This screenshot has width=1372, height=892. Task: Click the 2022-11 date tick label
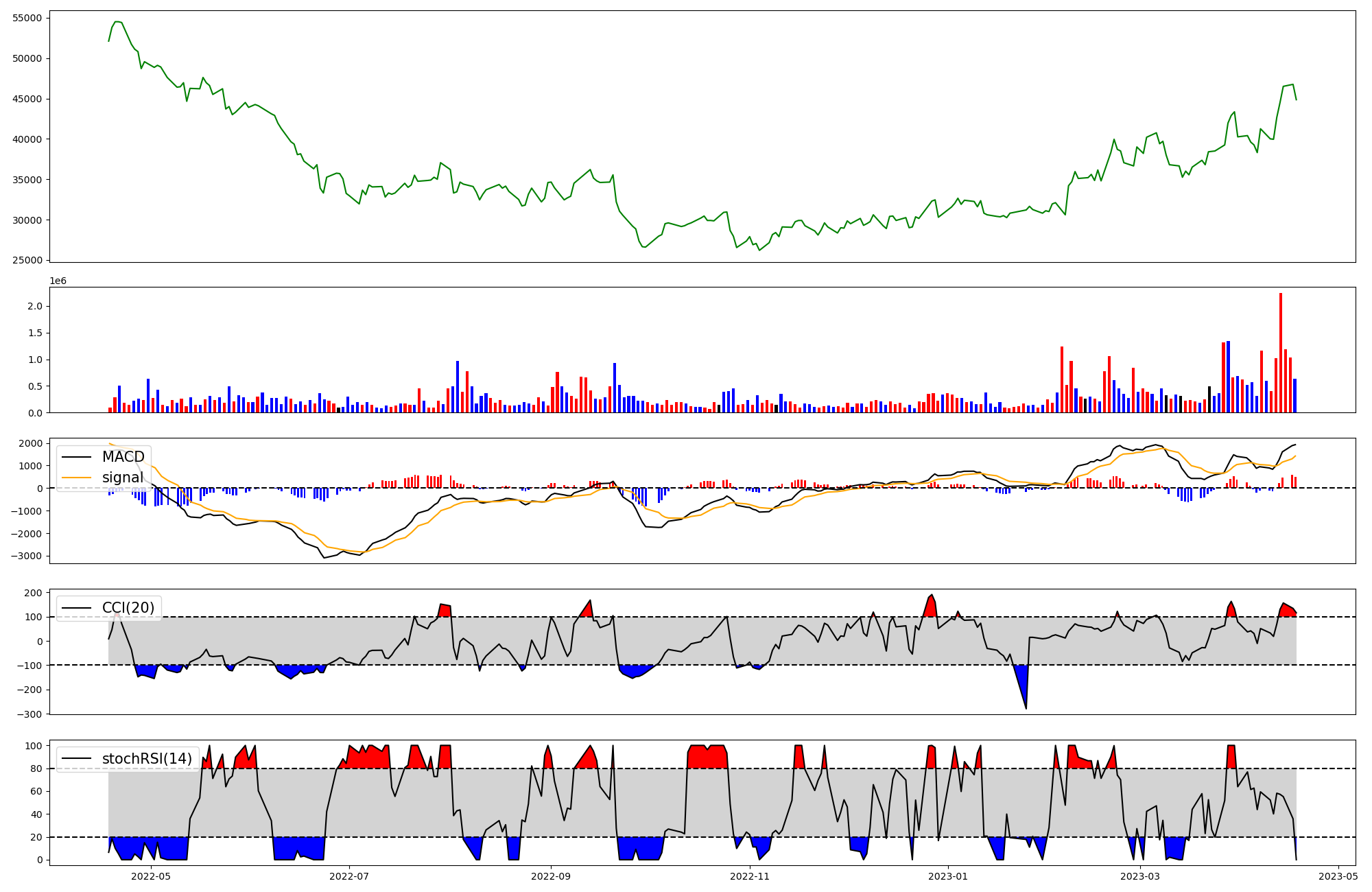pos(750,876)
